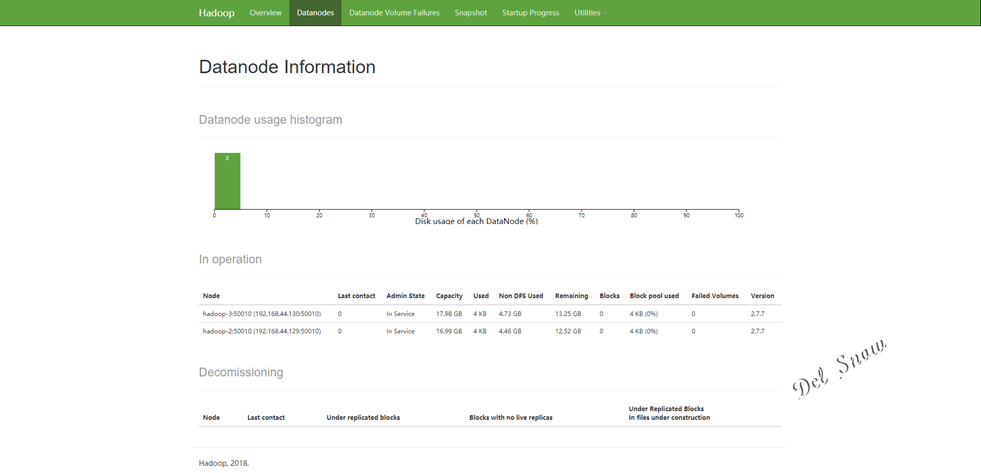The width and height of the screenshot is (981, 473).
Task: Click the In operation section heading
Action: [x=230, y=259]
